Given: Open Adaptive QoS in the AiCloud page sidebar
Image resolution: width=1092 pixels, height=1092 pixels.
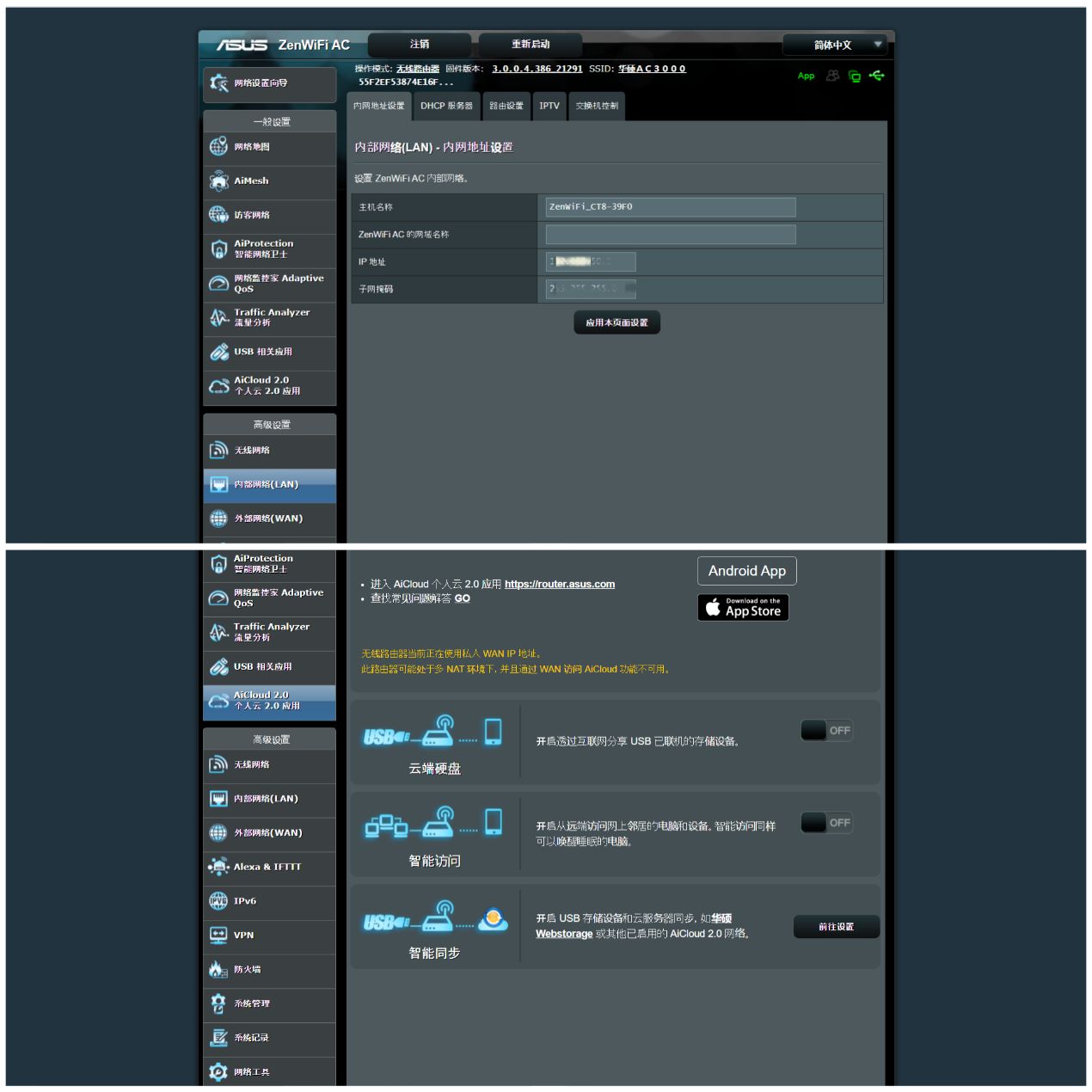Looking at the screenshot, I should pyautogui.click(x=270, y=598).
